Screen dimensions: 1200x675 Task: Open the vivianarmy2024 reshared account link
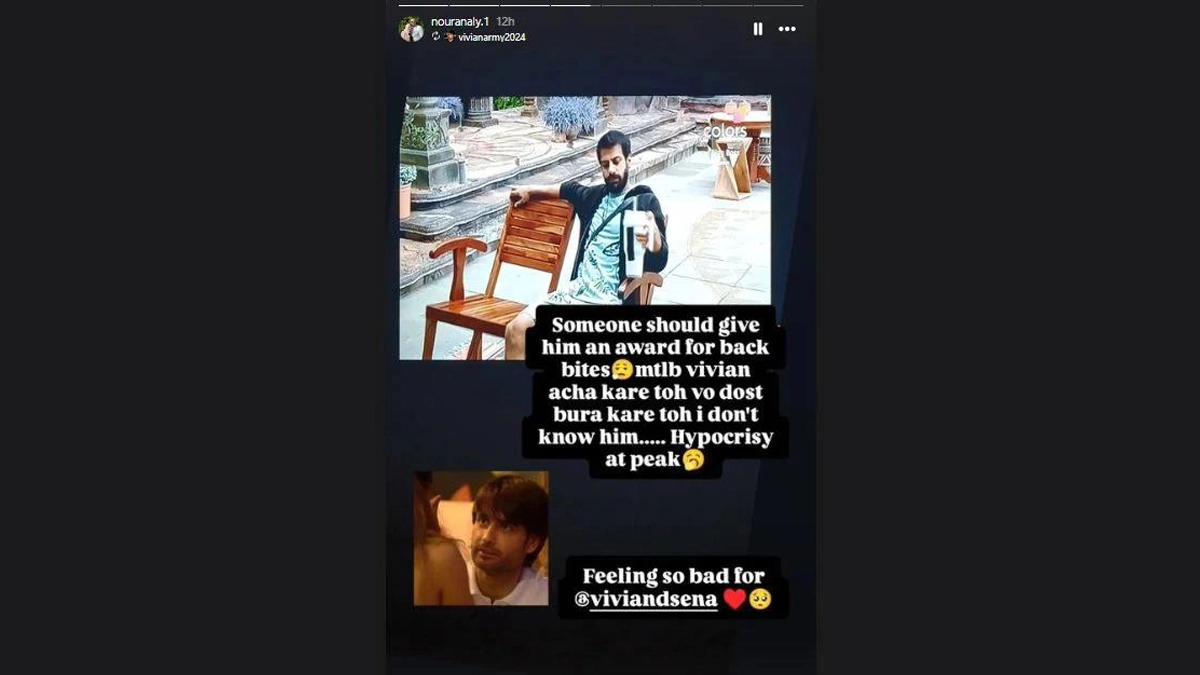coord(491,37)
